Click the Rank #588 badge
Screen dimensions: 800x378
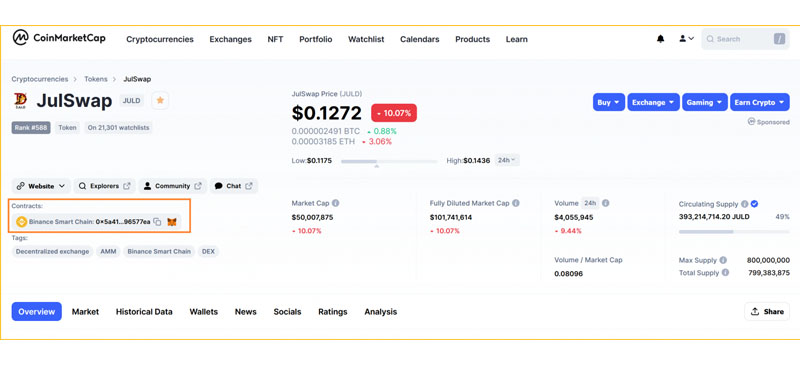point(31,128)
